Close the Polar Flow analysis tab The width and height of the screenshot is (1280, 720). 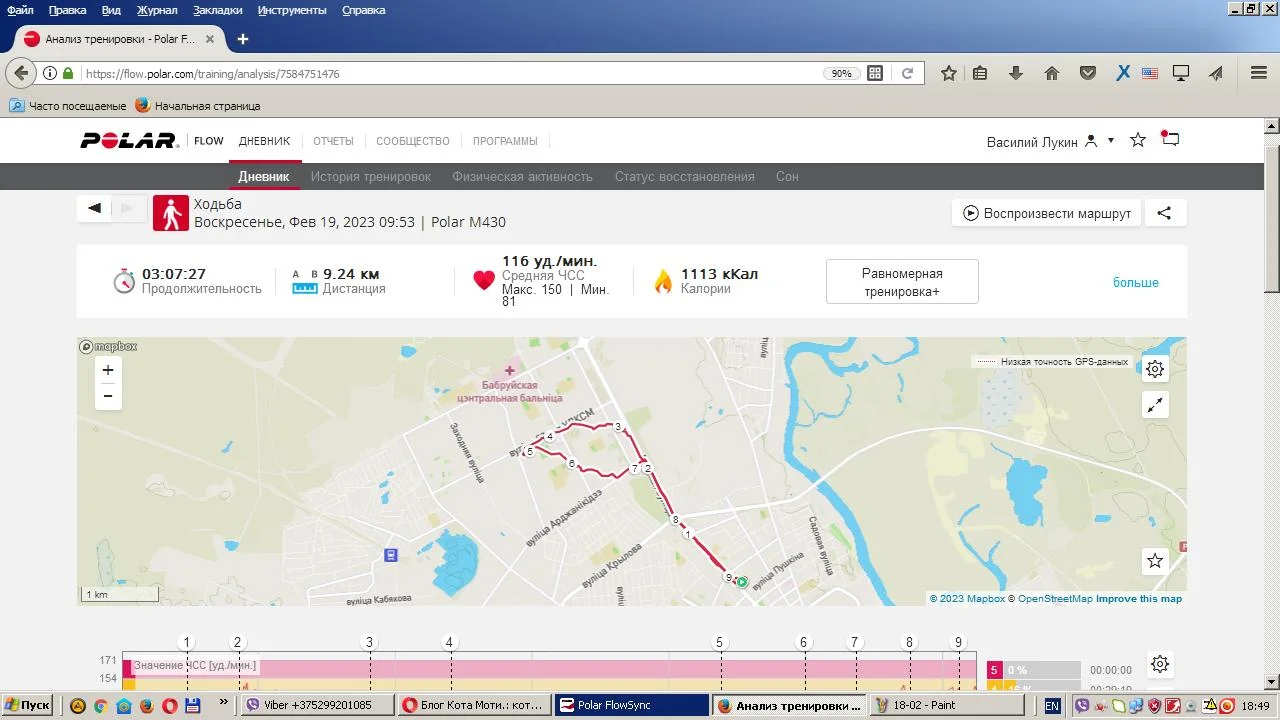pos(210,39)
